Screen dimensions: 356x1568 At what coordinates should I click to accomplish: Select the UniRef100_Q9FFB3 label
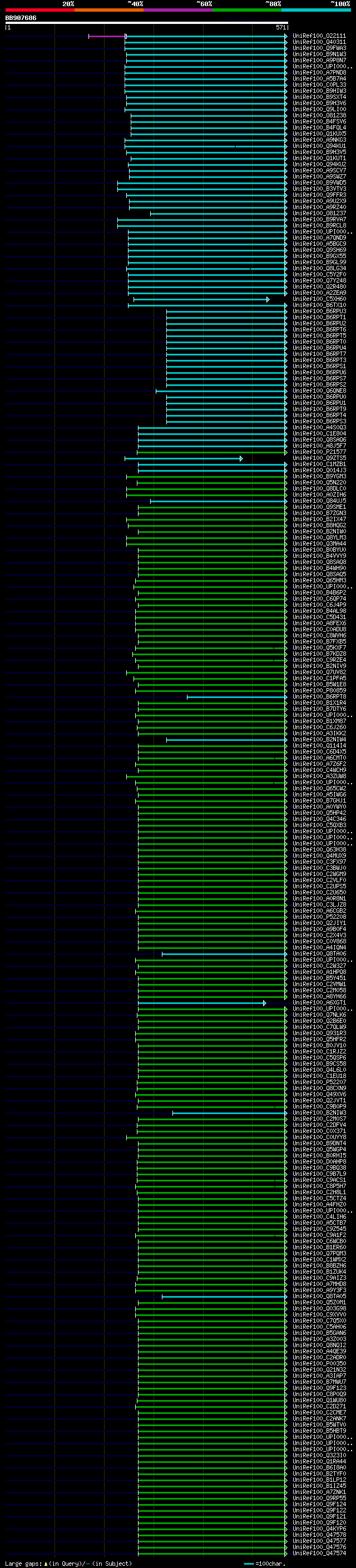coord(319,195)
